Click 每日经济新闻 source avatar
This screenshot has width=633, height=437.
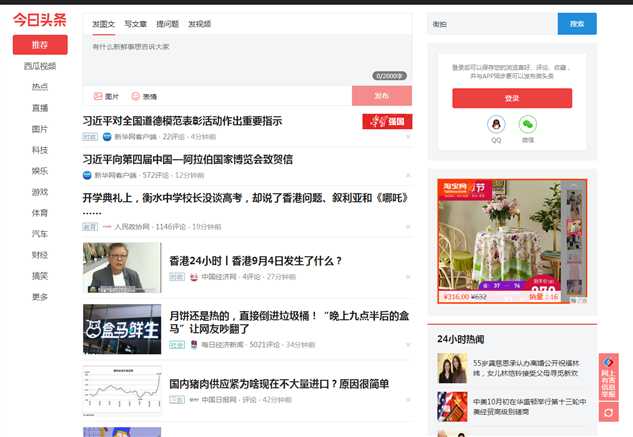click(194, 345)
